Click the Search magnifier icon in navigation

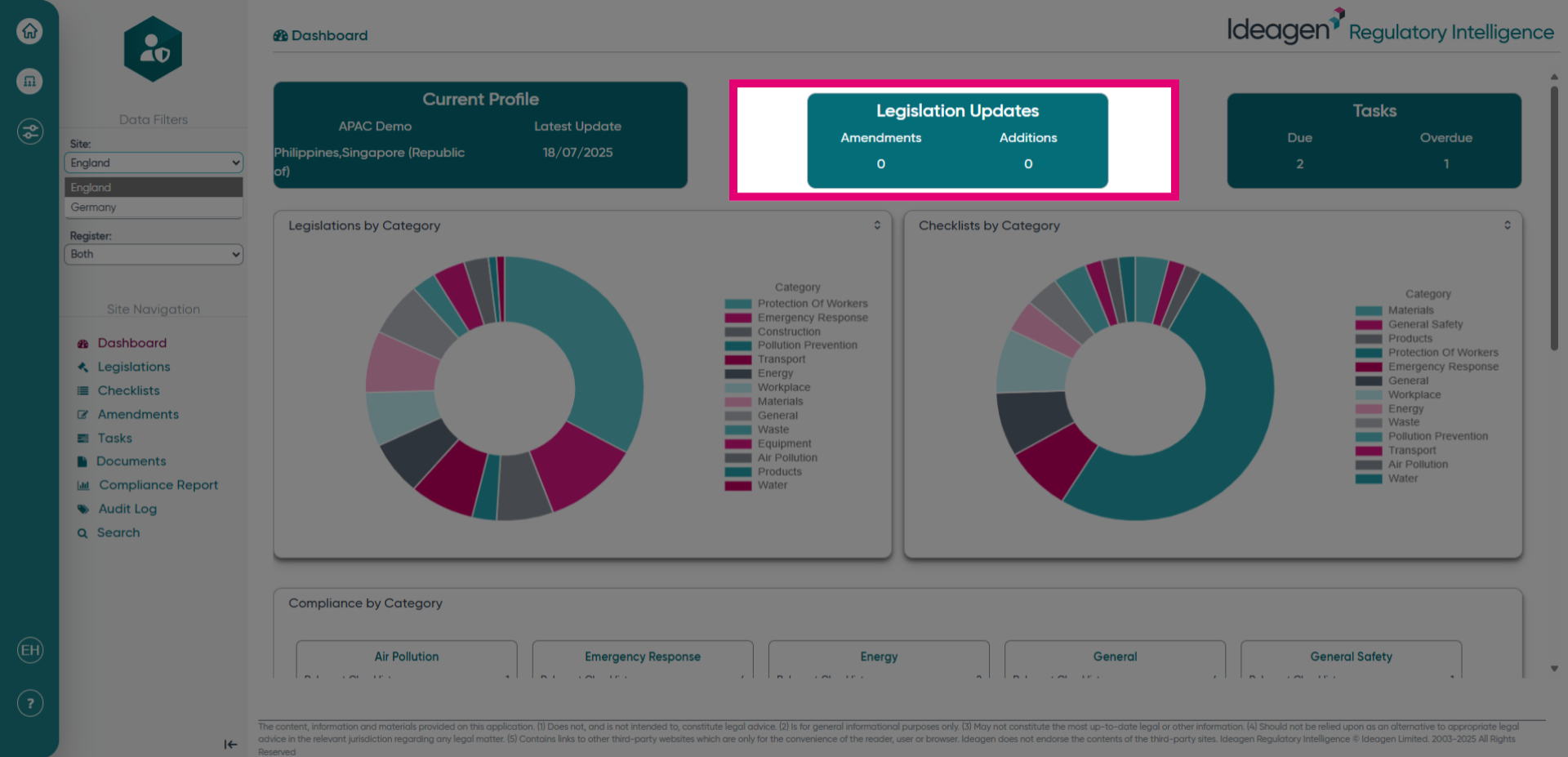point(82,533)
